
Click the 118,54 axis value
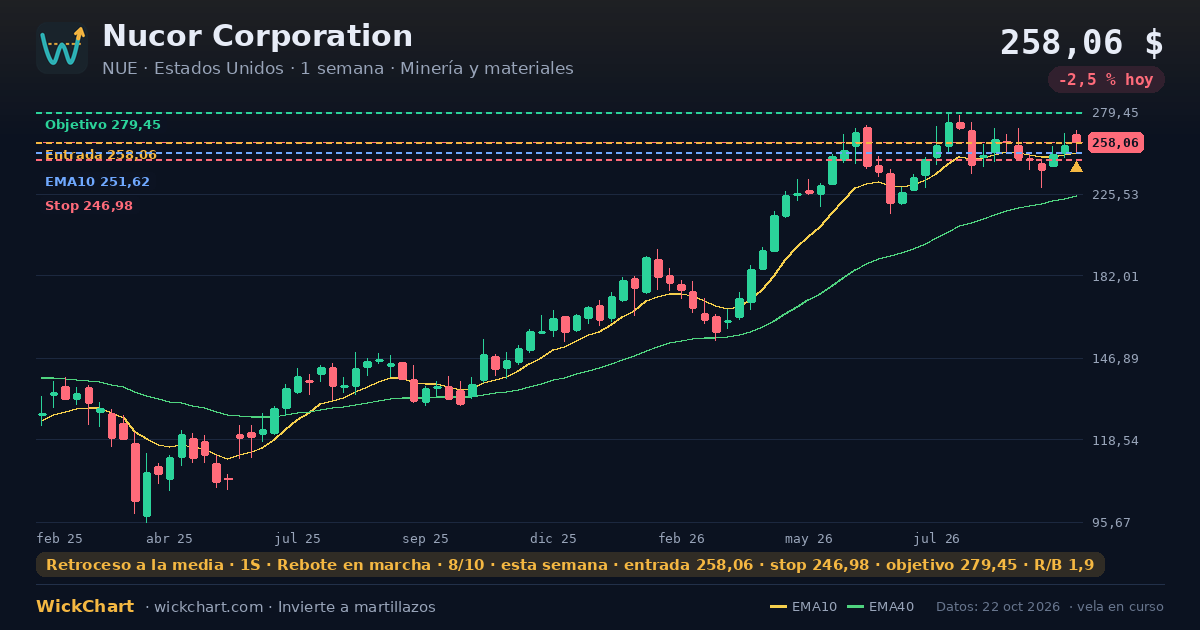pos(1115,441)
